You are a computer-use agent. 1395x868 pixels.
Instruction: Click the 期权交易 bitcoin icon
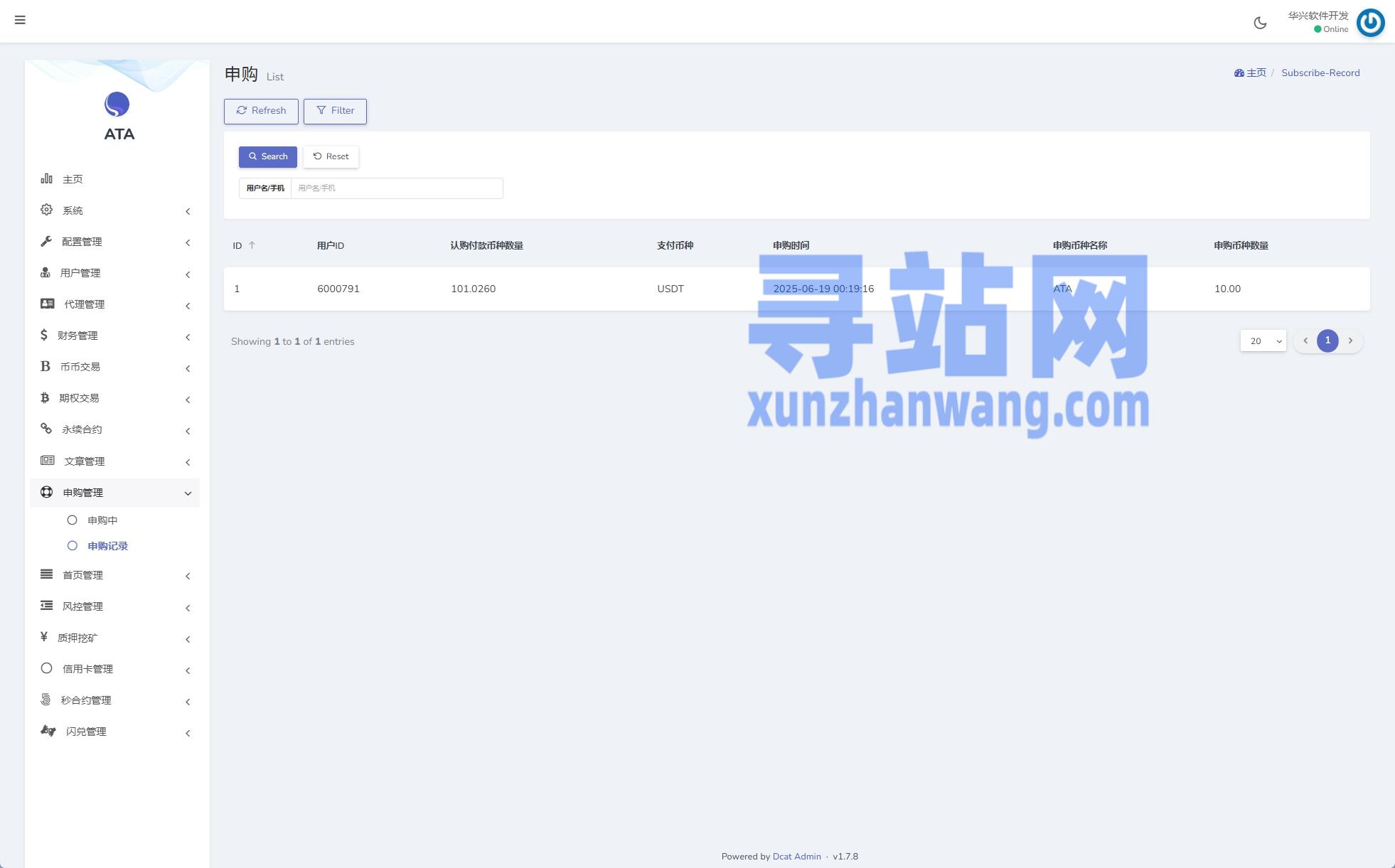(45, 397)
